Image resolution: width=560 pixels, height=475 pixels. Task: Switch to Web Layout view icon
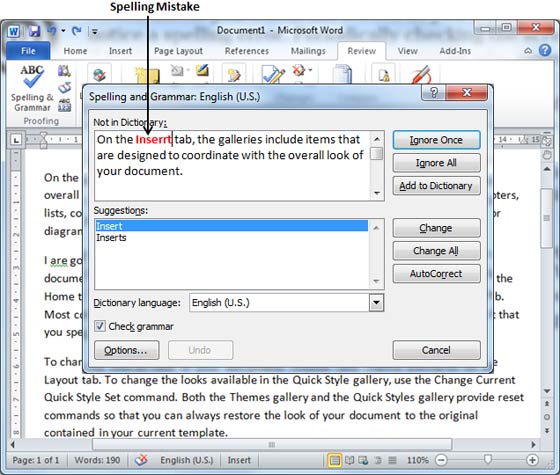point(364,460)
